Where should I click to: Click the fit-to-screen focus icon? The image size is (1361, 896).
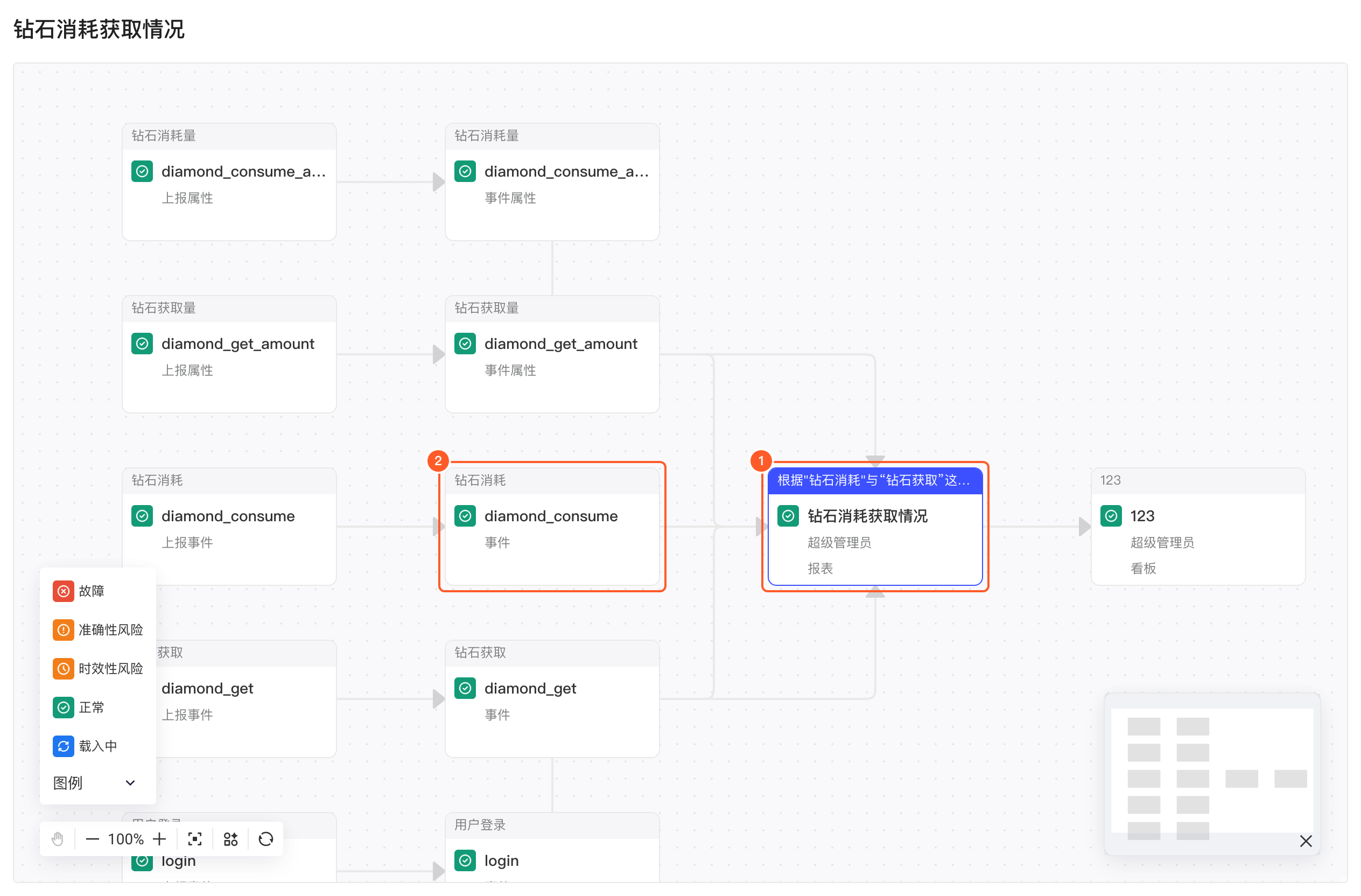point(195,839)
